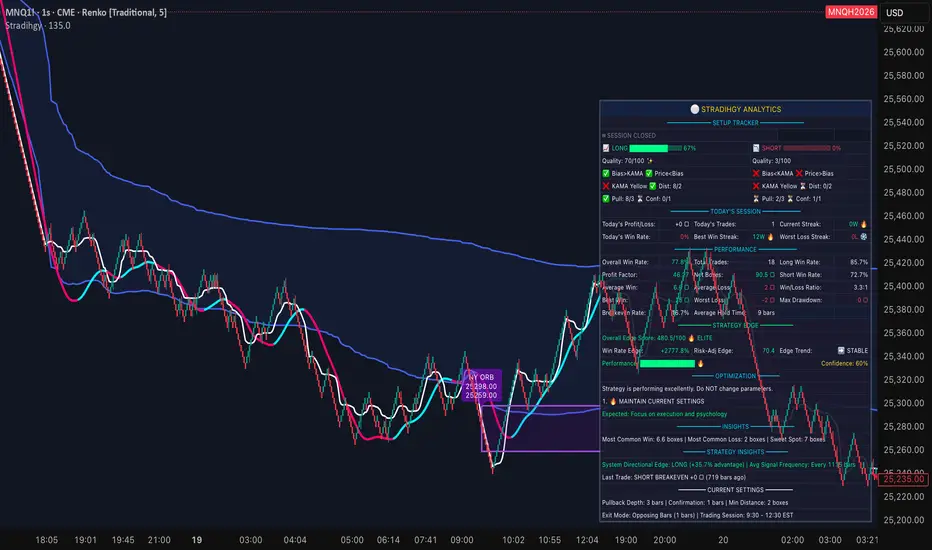The width and height of the screenshot is (932, 550).
Task: Click the LONG chart icon in setup tracker
Action: tap(606, 148)
